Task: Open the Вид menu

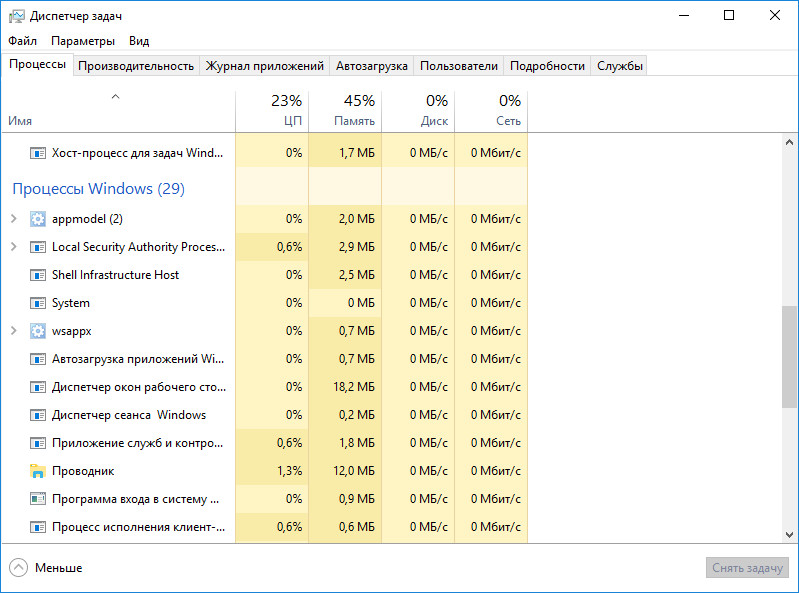Action: tap(139, 41)
